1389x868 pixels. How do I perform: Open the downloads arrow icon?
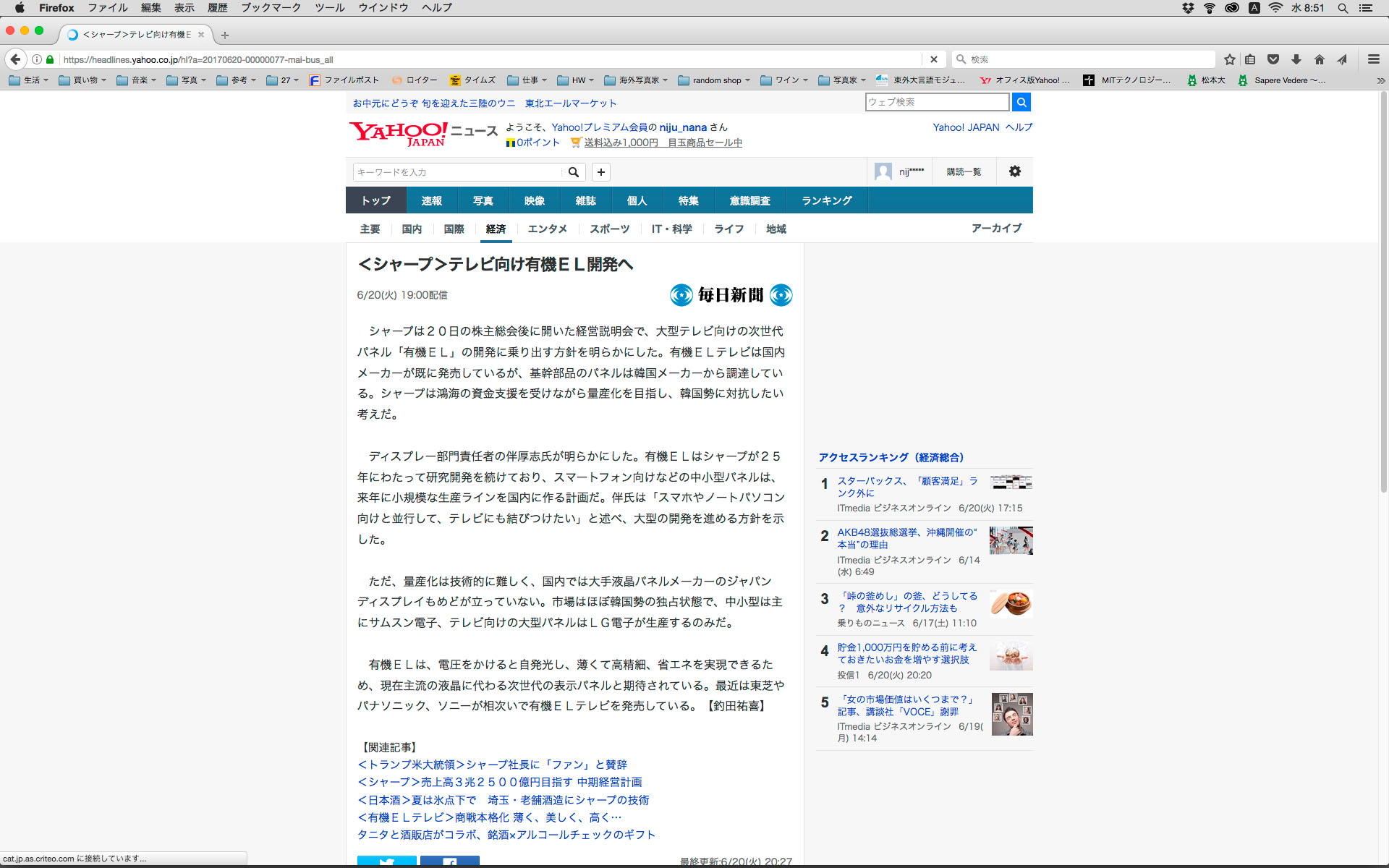(1296, 59)
